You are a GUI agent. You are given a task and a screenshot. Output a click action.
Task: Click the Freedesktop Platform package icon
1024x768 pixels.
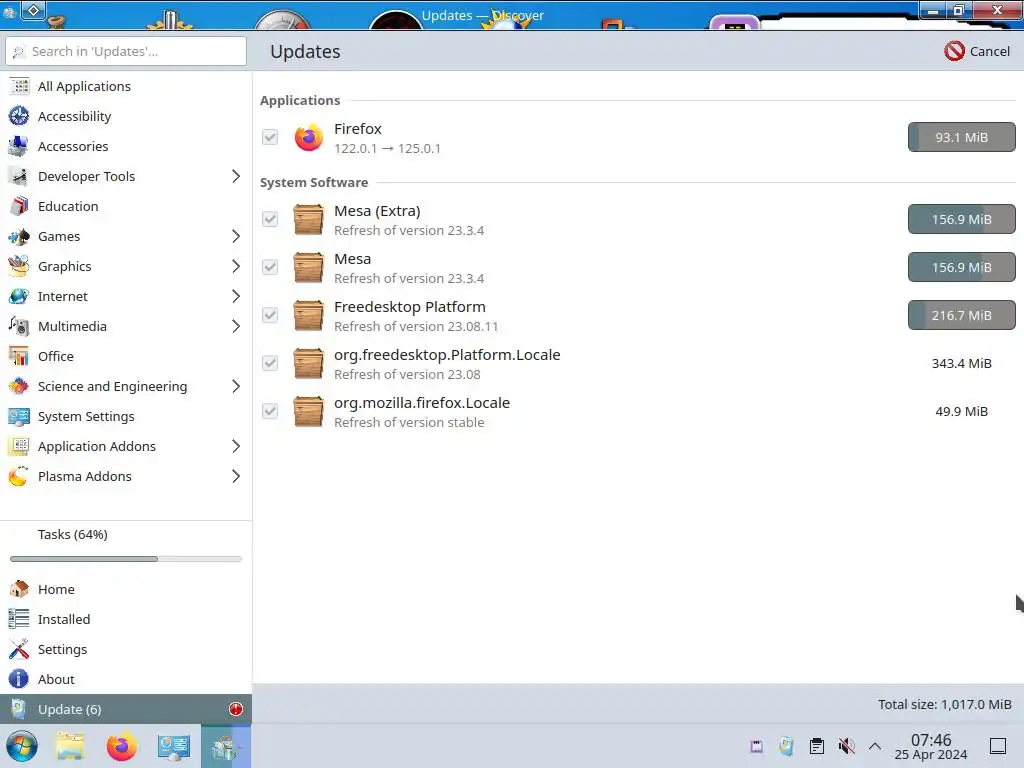pyautogui.click(x=308, y=315)
